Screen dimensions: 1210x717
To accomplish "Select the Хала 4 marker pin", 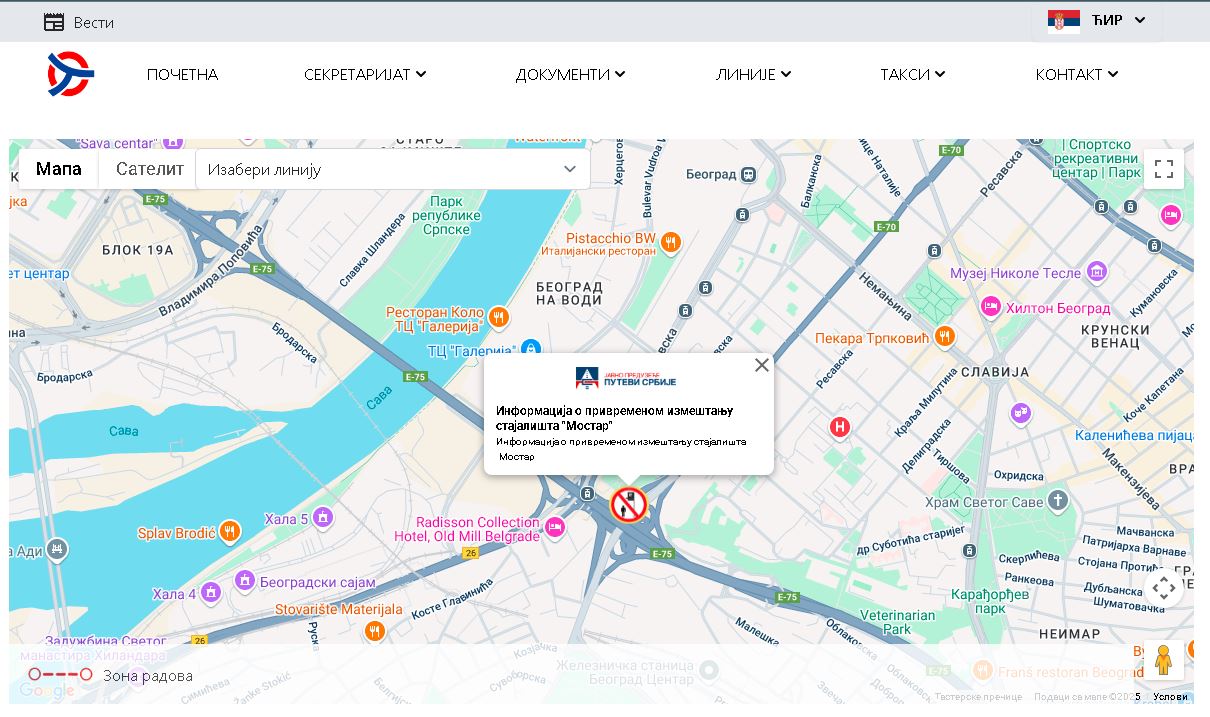I will [x=210, y=593].
